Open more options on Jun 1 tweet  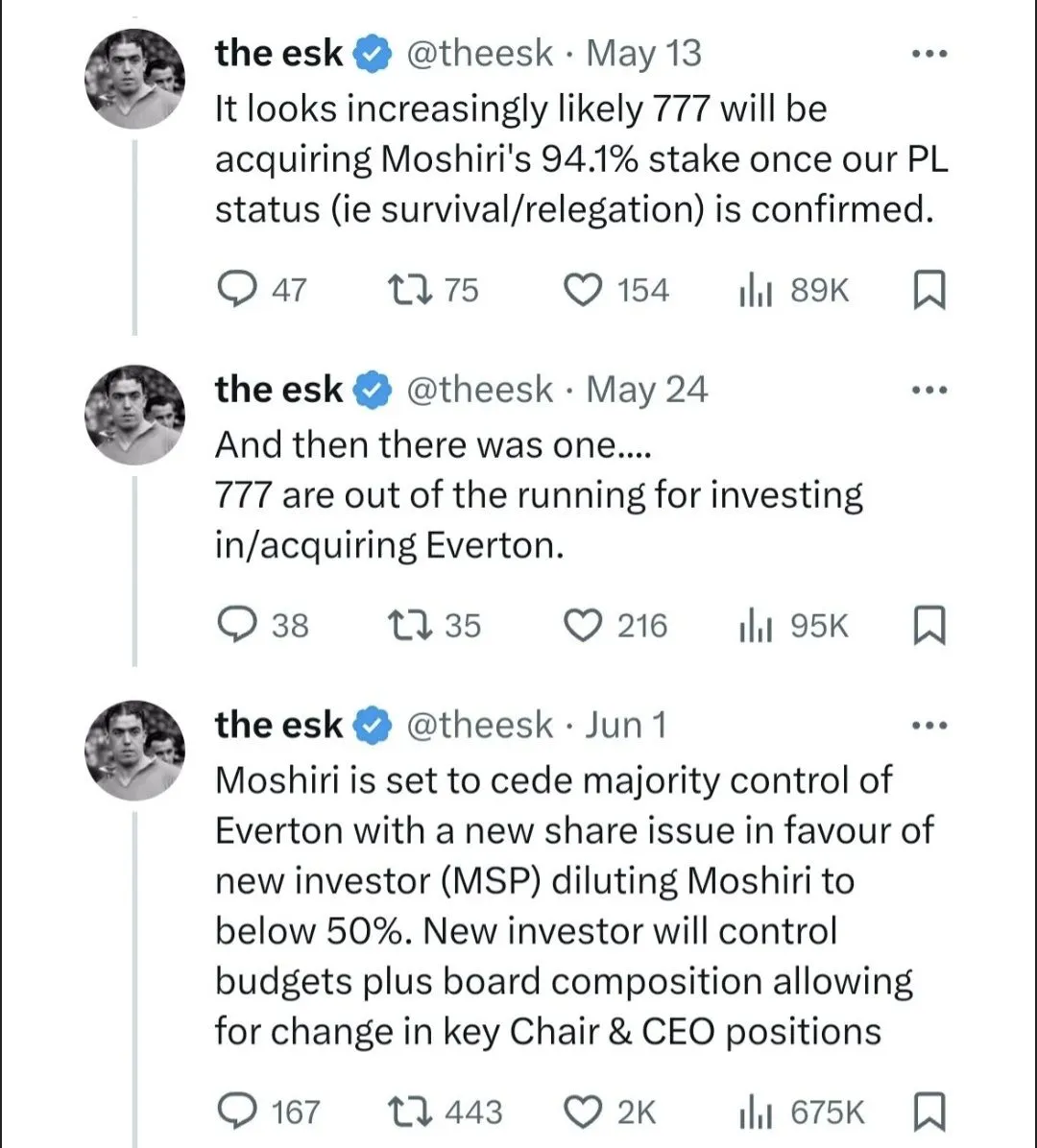[x=928, y=726]
